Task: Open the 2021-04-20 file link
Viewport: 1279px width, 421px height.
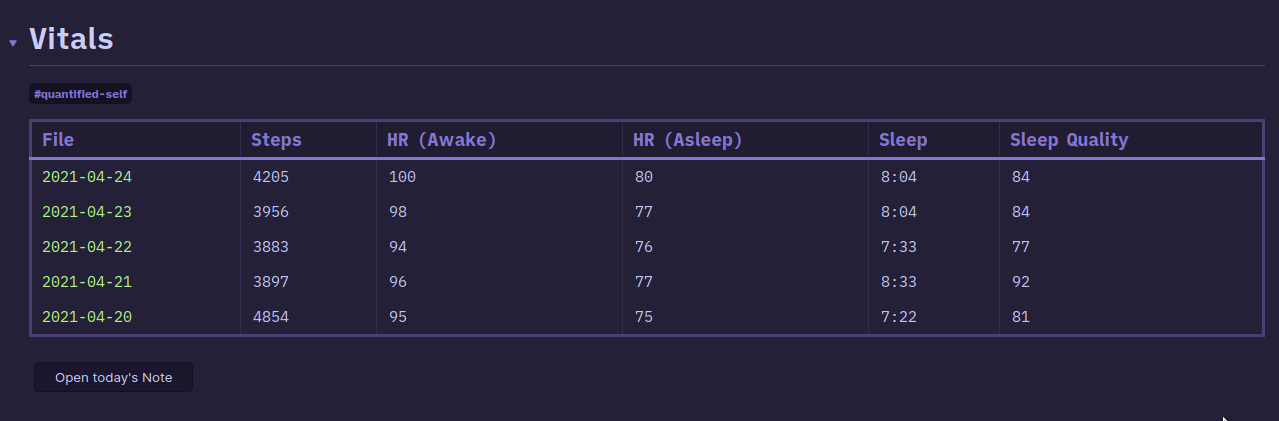Action: (87, 317)
